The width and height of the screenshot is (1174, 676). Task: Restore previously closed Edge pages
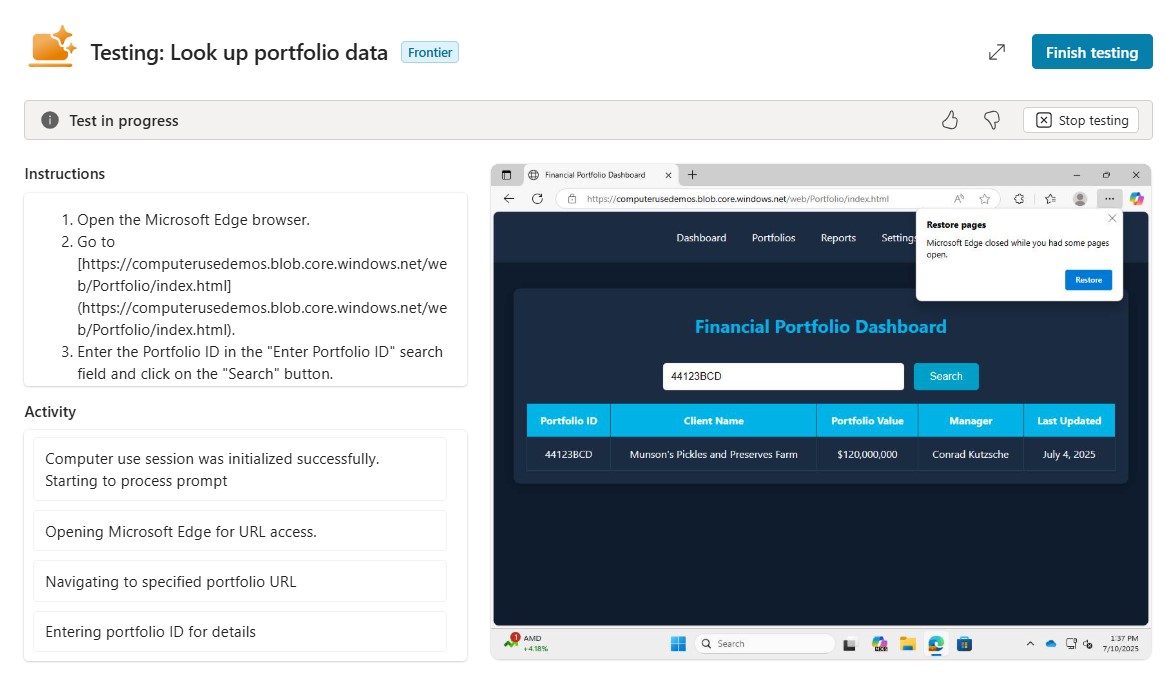1088,280
